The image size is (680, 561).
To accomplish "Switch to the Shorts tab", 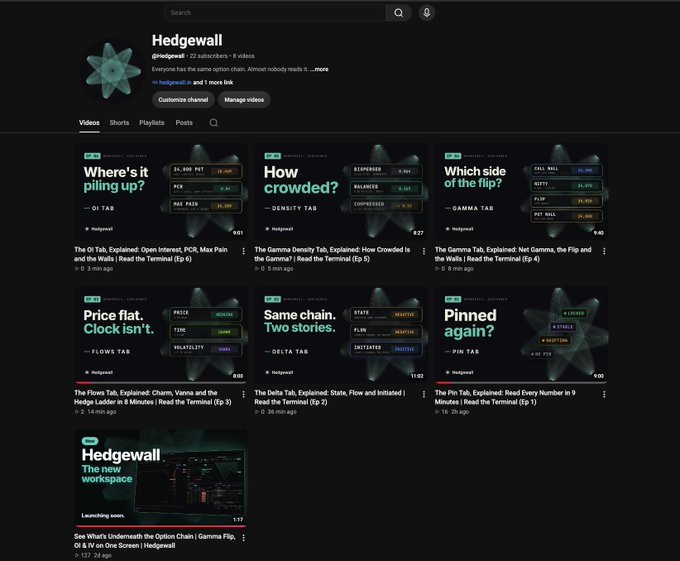I will tap(119, 123).
